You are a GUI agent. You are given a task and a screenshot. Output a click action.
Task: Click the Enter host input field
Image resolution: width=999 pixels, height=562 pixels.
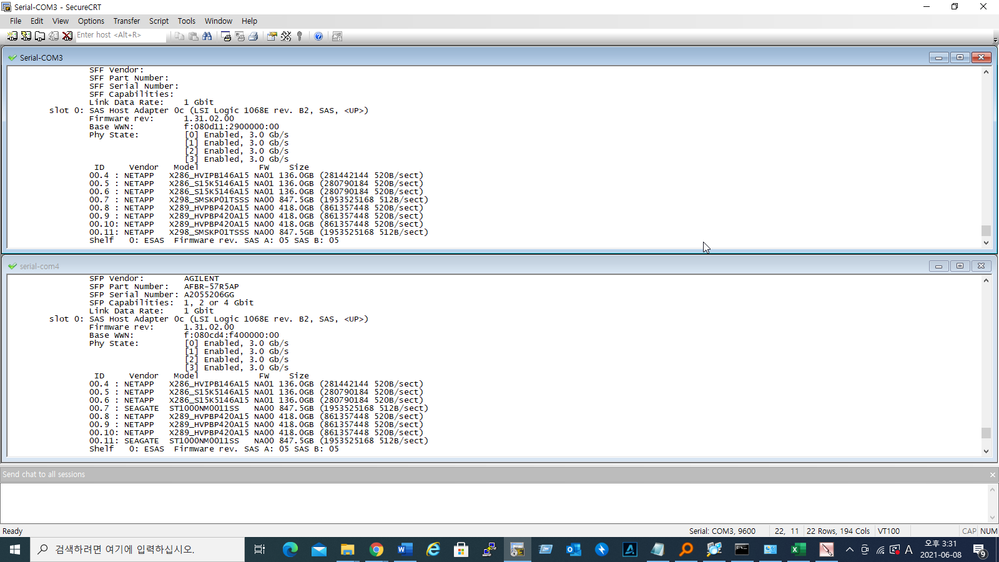[x=120, y=36]
